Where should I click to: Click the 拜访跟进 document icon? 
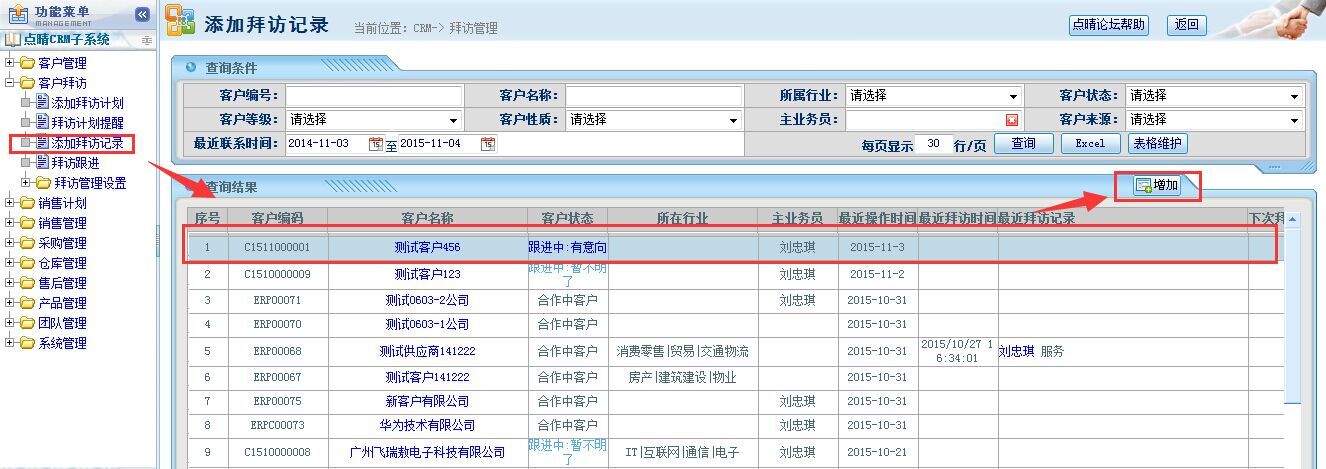pyautogui.click(x=42, y=162)
